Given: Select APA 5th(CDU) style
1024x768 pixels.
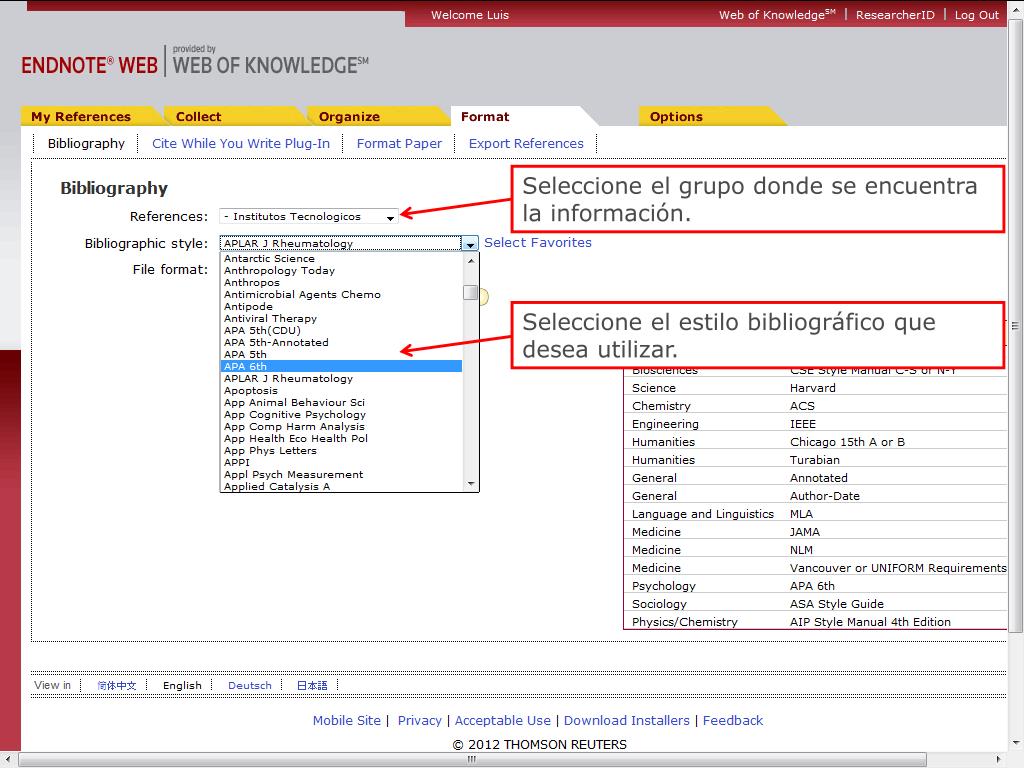Looking at the screenshot, I should (341, 330).
